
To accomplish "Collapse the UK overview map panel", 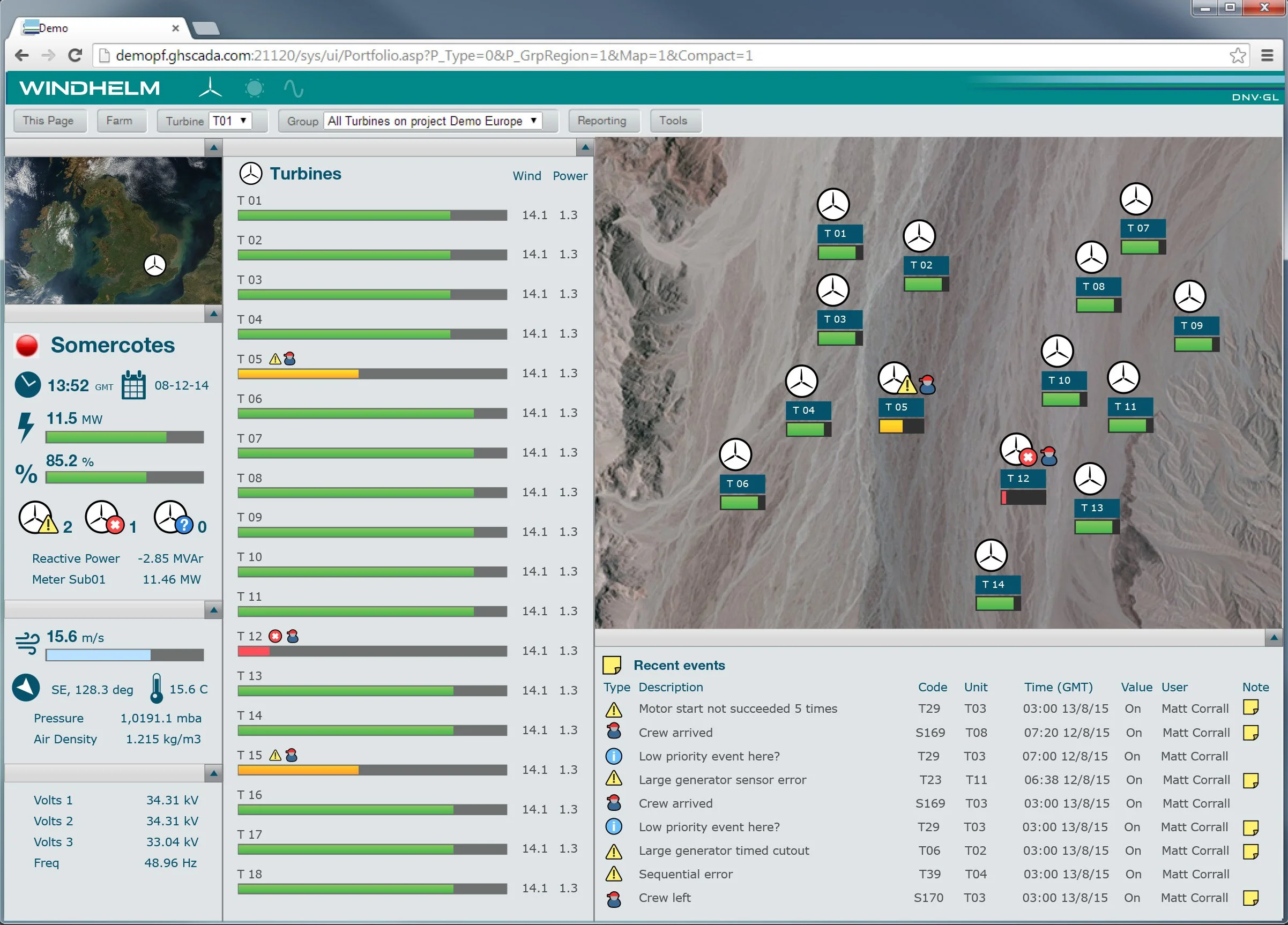I will [x=213, y=147].
